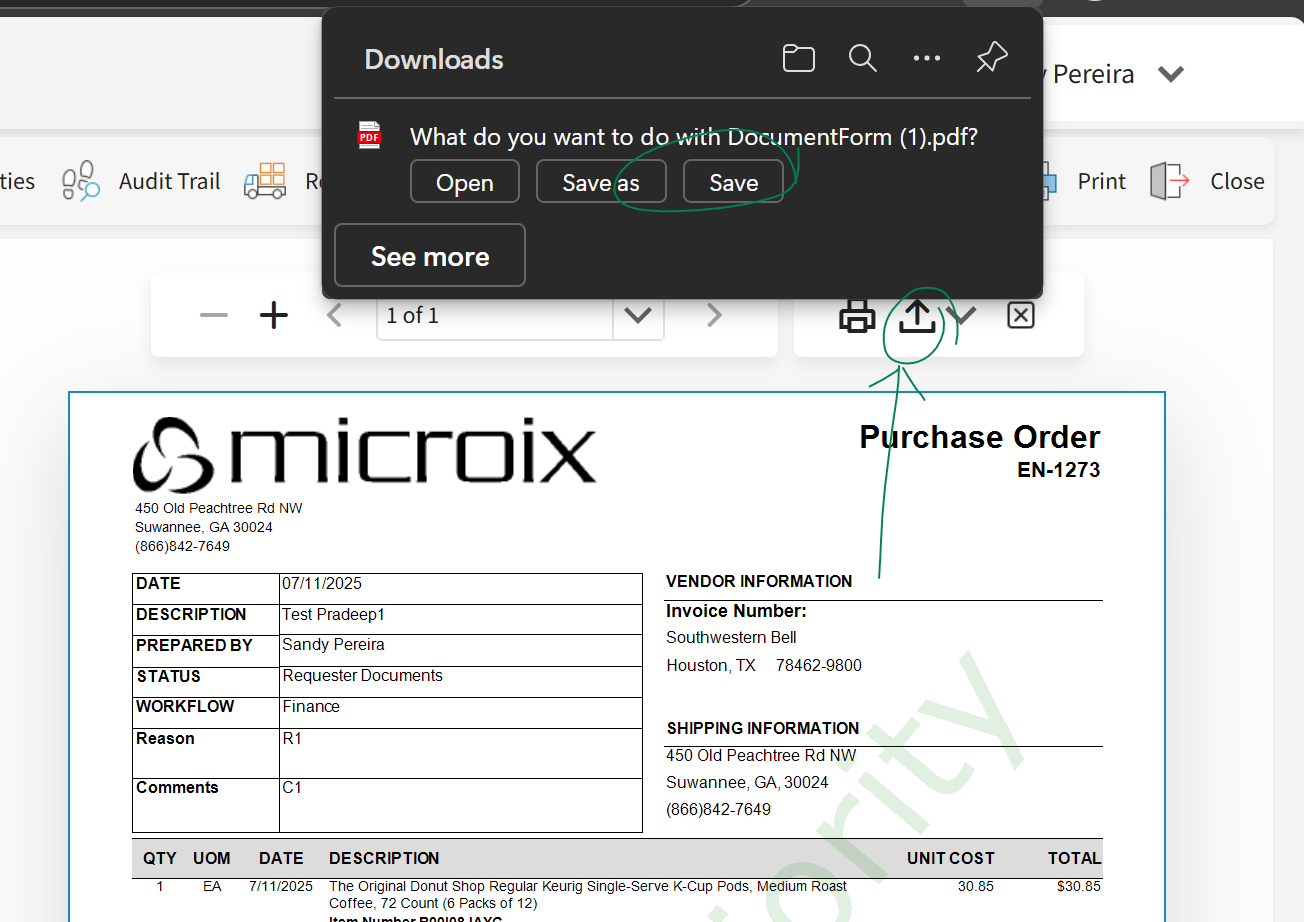Image resolution: width=1304 pixels, height=922 pixels.
Task: Expand the page number dropdown
Action: pyautogui.click(x=638, y=316)
